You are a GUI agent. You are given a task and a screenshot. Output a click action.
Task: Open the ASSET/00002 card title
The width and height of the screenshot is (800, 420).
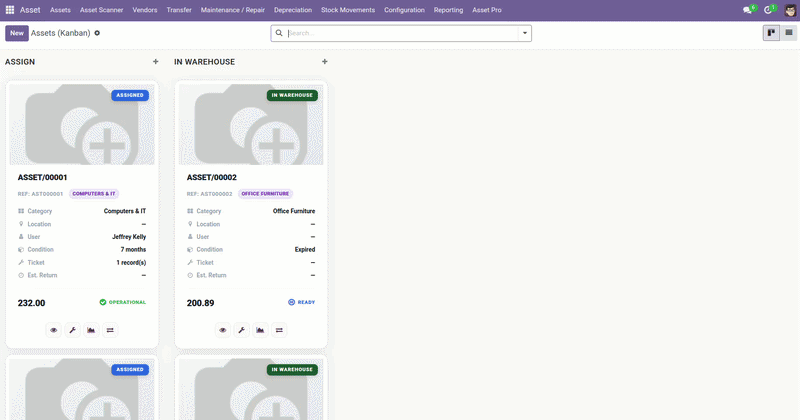(x=212, y=178)
